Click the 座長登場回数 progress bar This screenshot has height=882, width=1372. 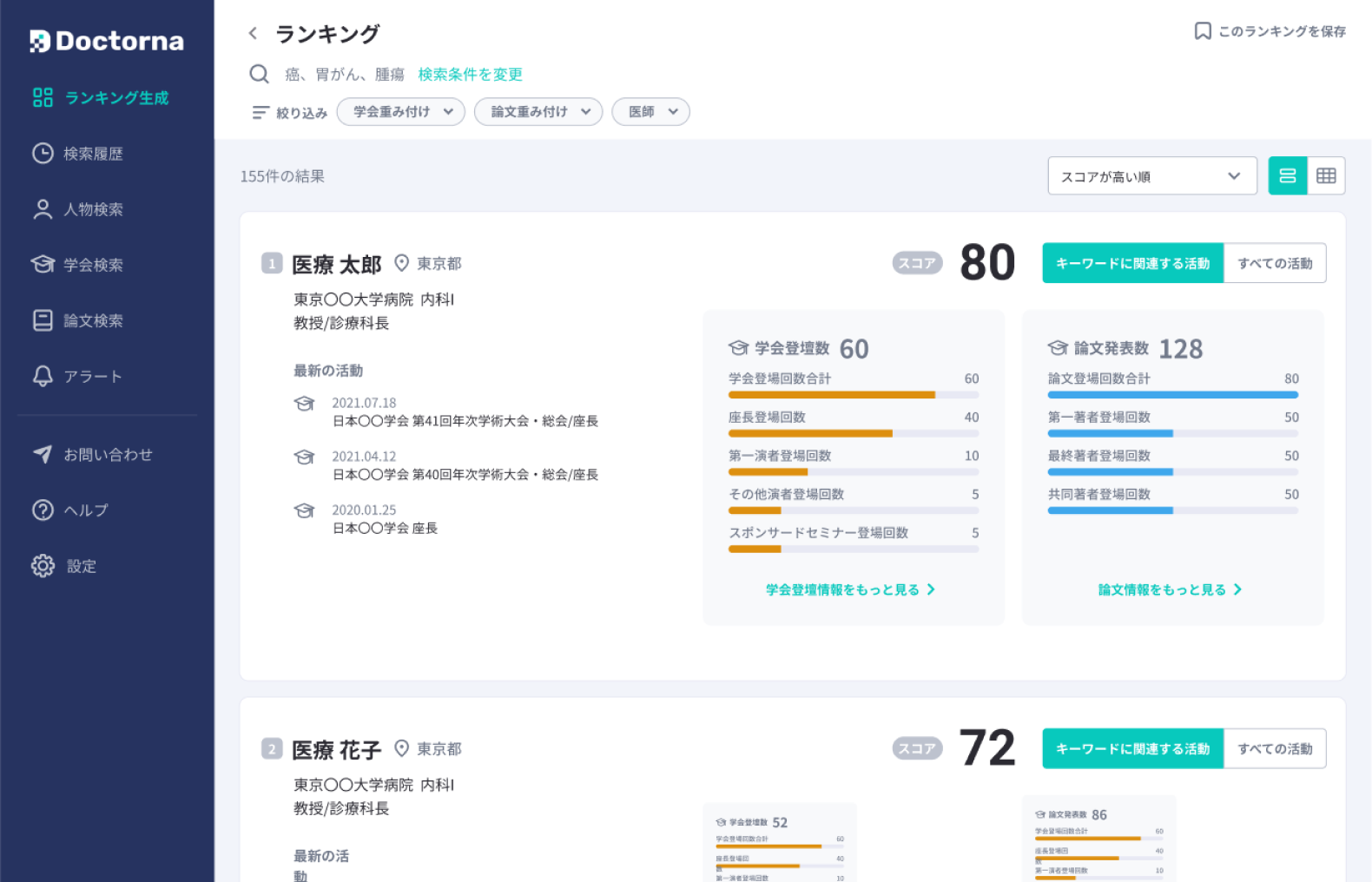[854, 433]
